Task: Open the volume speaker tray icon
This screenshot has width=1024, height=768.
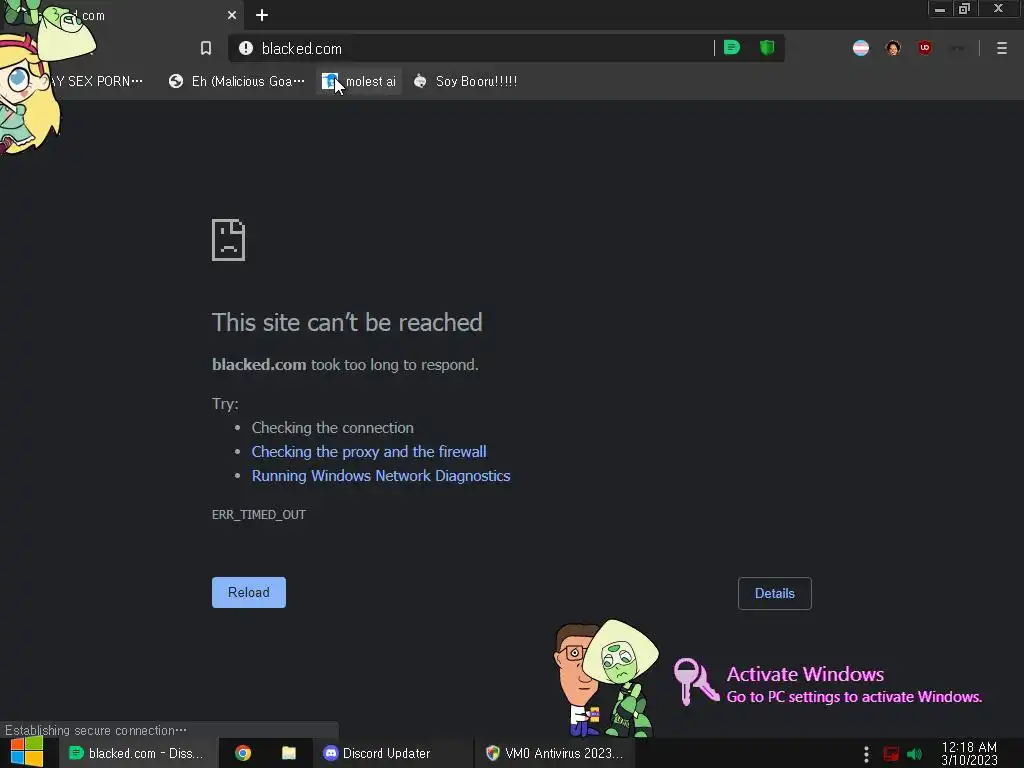Action: (x=914, y=754)
